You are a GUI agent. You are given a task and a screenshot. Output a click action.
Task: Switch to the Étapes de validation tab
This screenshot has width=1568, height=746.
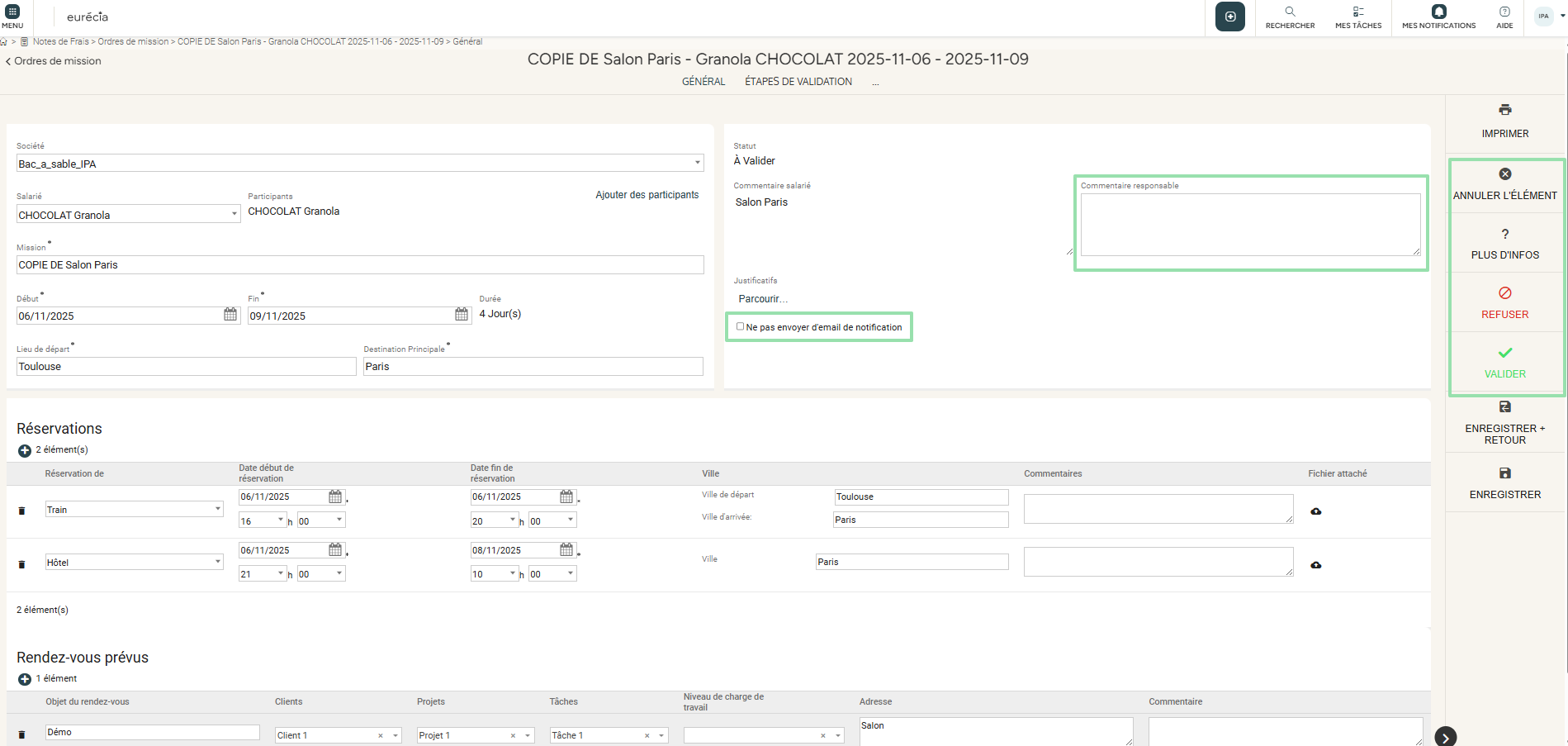798,82
